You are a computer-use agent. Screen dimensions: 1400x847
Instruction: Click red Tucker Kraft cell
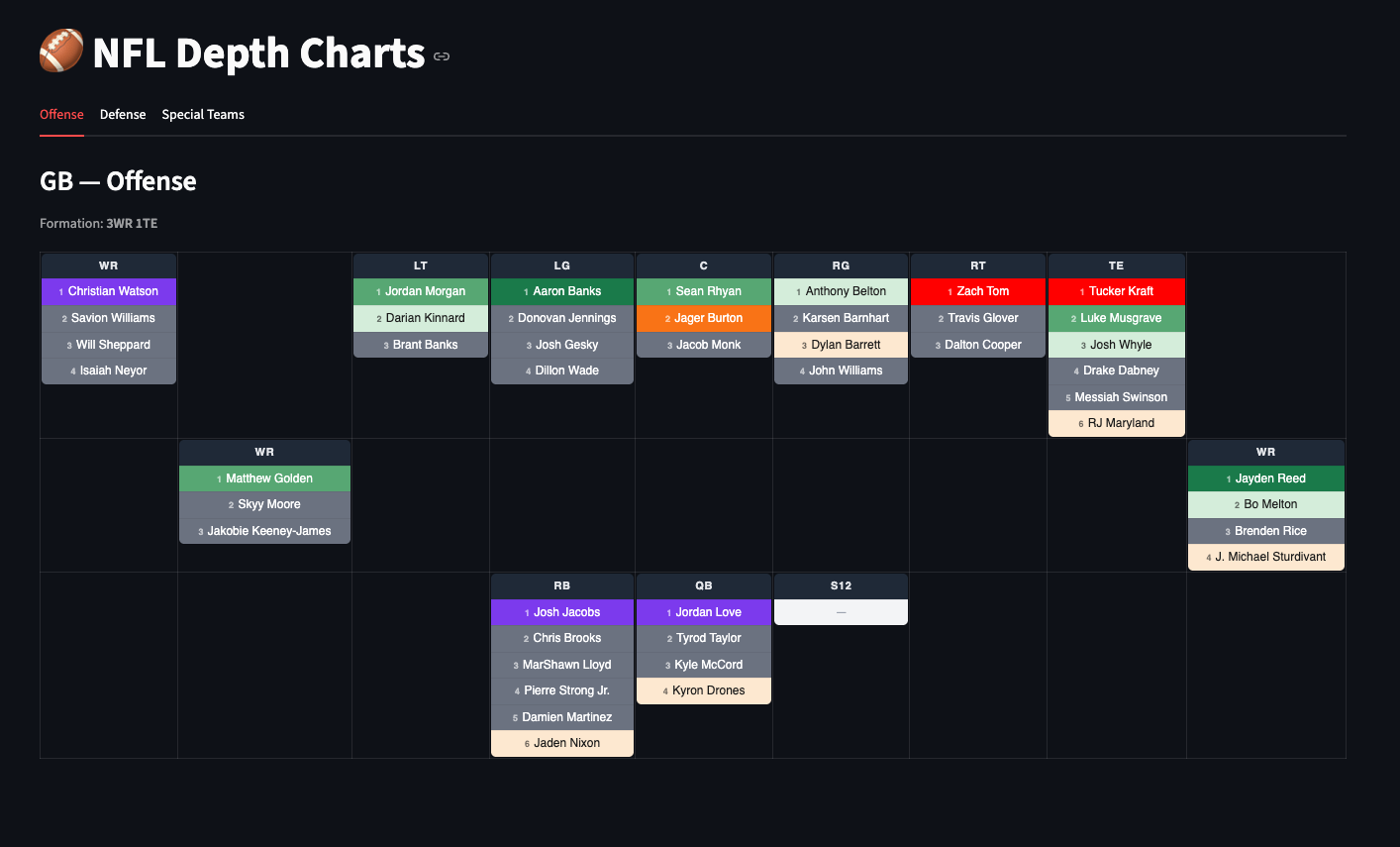point(1117,291)
